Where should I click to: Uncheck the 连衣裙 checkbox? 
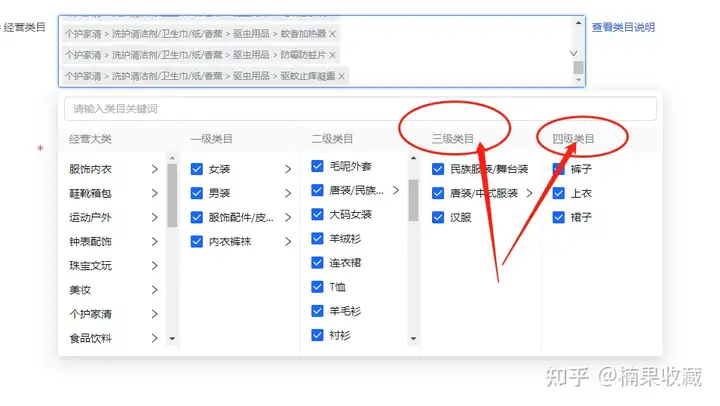317,263
